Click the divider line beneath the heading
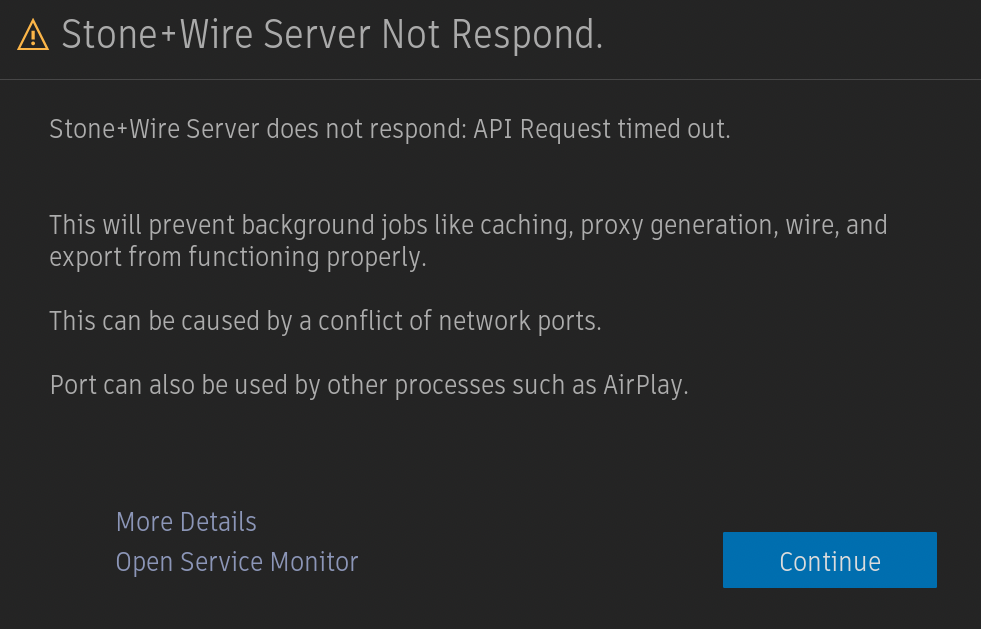 pos(490,79)
